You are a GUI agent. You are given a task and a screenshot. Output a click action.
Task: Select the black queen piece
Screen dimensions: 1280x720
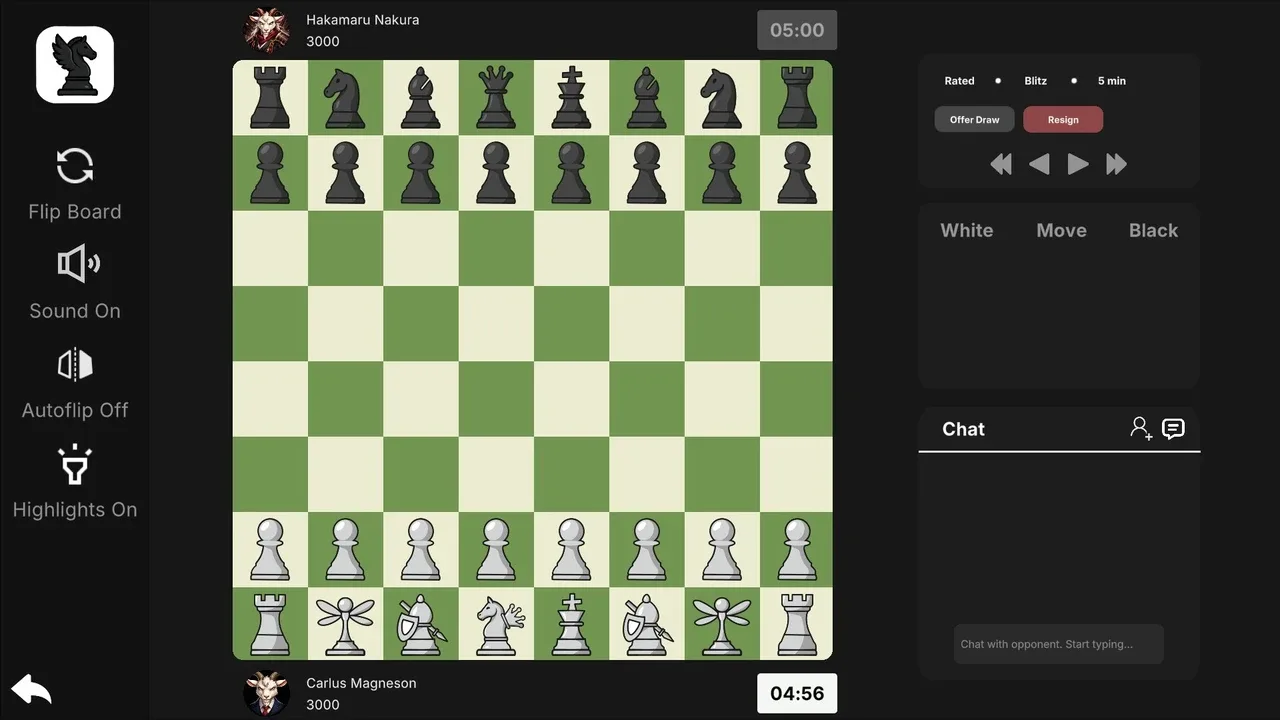pos(496,97)
